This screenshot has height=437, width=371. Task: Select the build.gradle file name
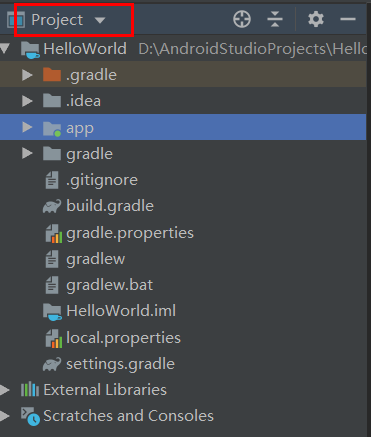(x=110, y=207)
